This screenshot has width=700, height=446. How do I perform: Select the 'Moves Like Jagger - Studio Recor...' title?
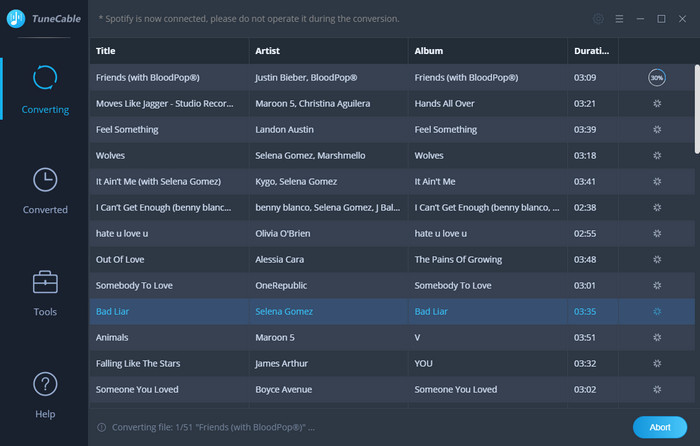[x=164, y=104]
